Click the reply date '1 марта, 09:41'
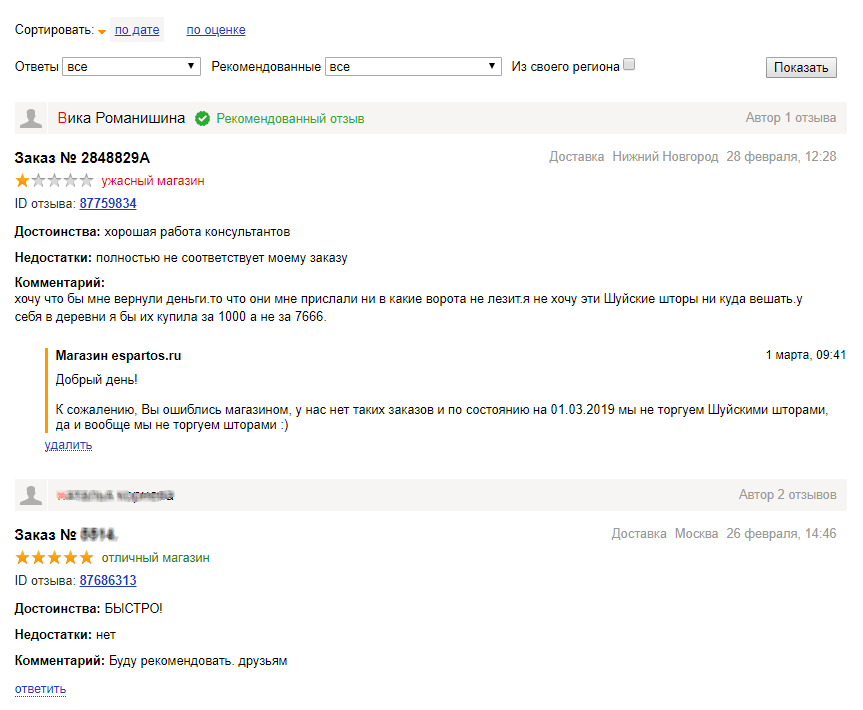The height and width of the screenshot is (710, 863). click(806, 355)
